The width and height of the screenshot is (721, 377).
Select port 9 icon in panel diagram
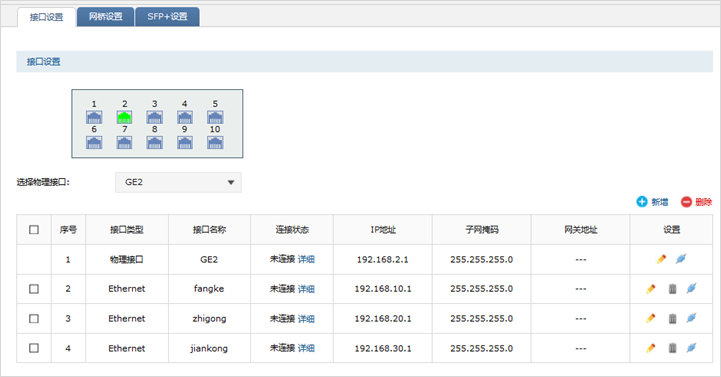click(185, 143)
